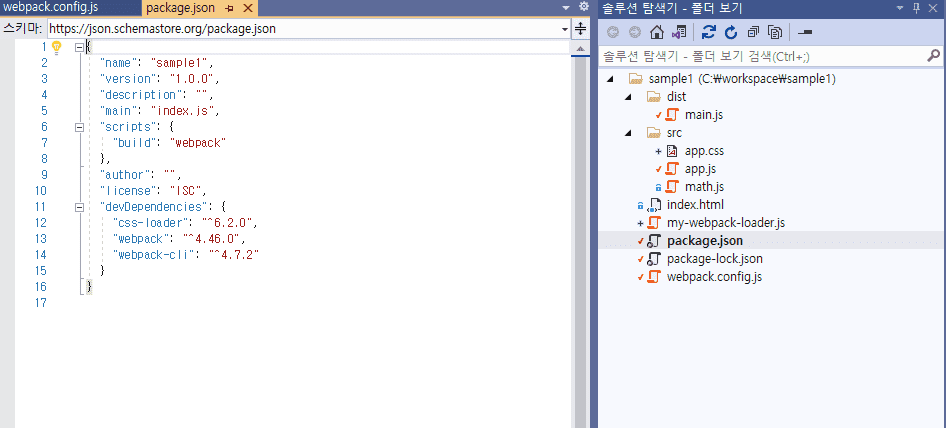This screenshot has height=428, width=946.
Task: Close the package.json tab
Action: [x=247, y=8]
